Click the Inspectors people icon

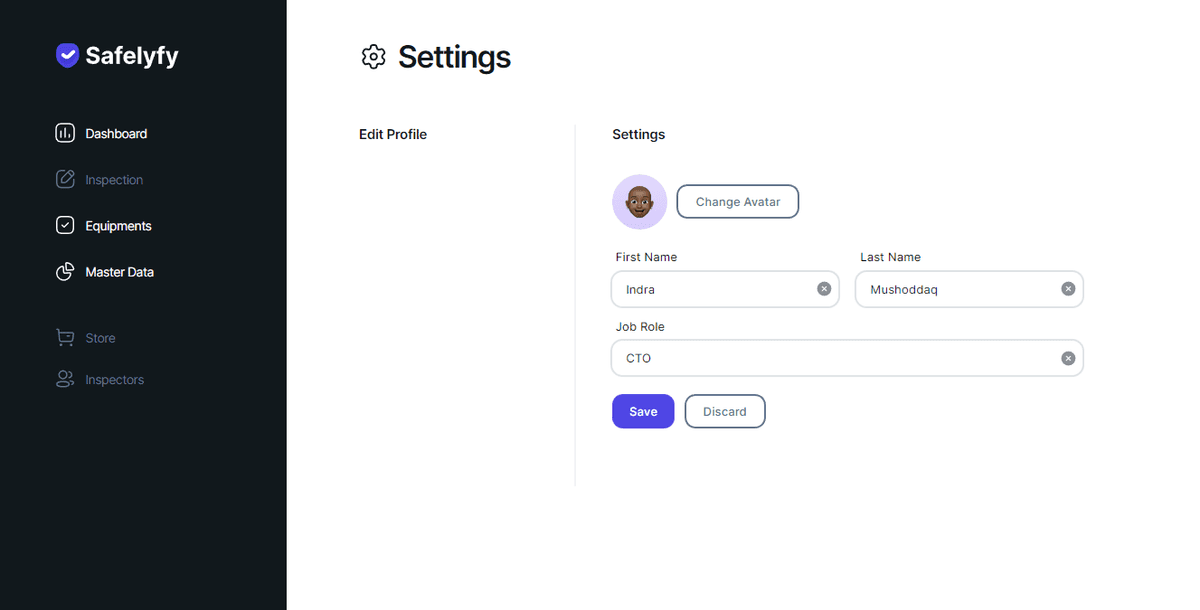coord(65,380)
